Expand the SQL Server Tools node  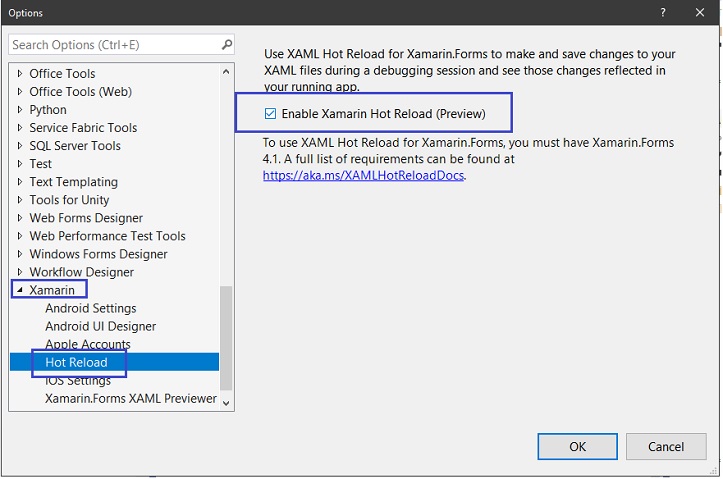[x=19, y=145]
